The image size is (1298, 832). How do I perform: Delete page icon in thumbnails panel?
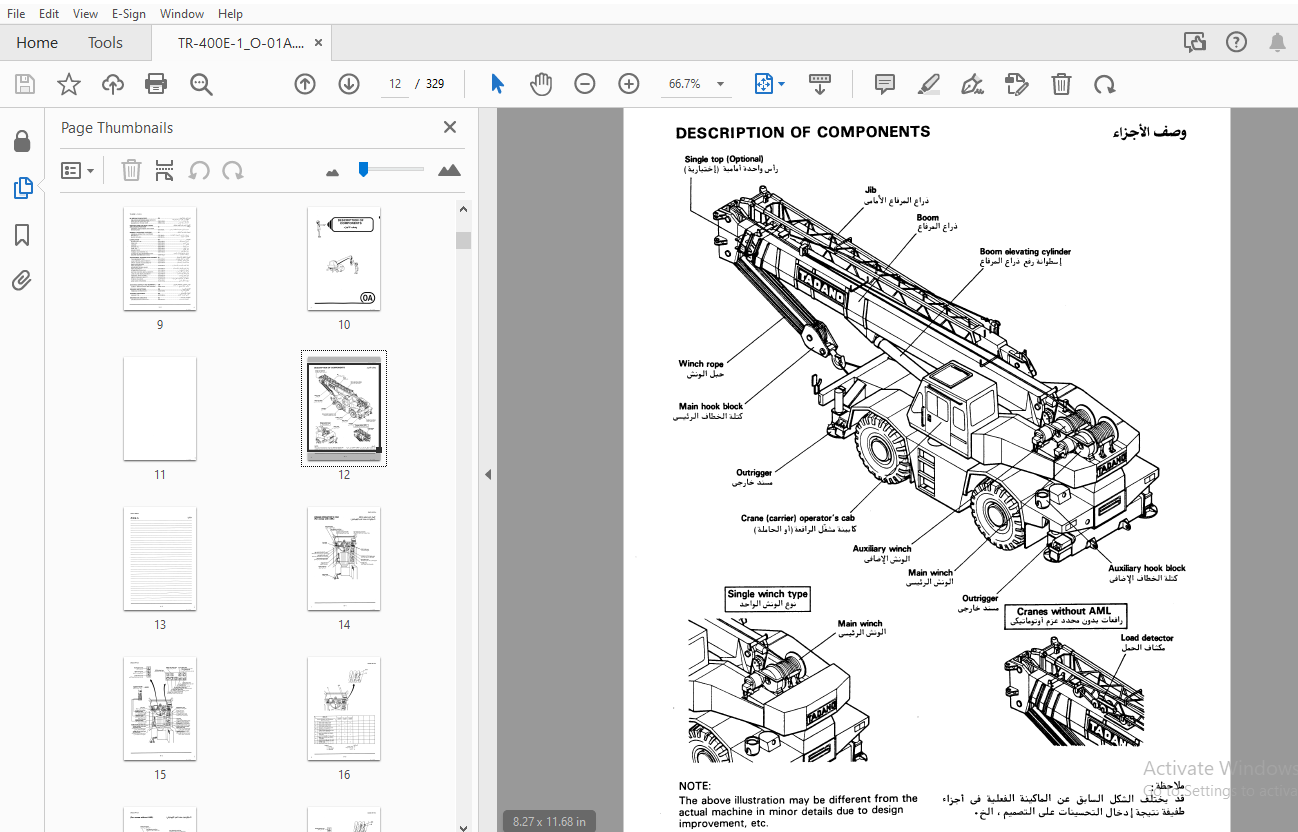tap(131, 171)
